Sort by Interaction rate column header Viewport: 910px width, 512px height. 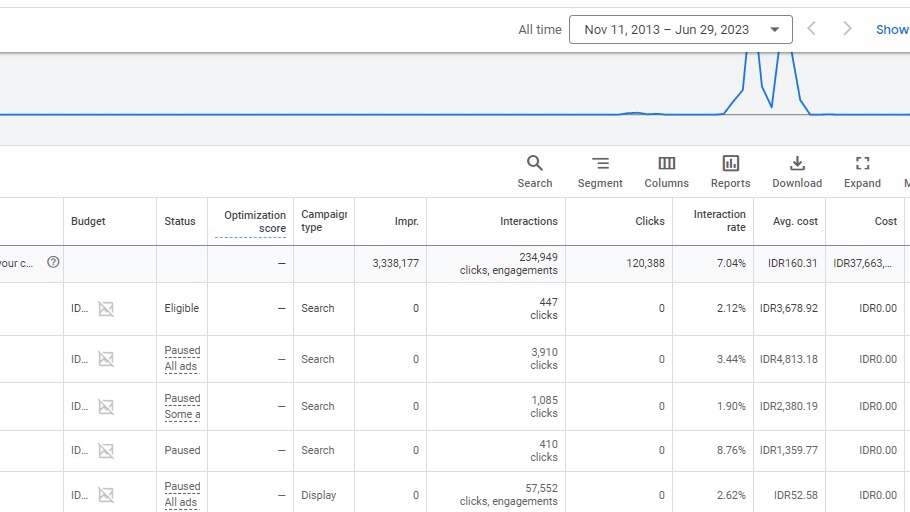point(719,221)
